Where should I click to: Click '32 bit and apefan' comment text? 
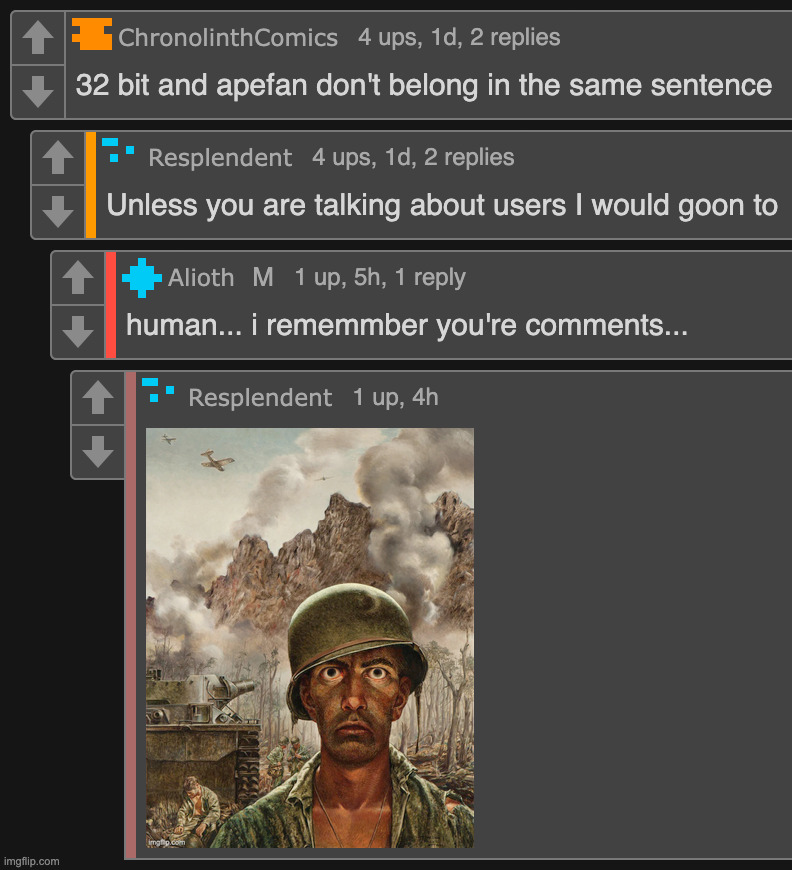423,85
